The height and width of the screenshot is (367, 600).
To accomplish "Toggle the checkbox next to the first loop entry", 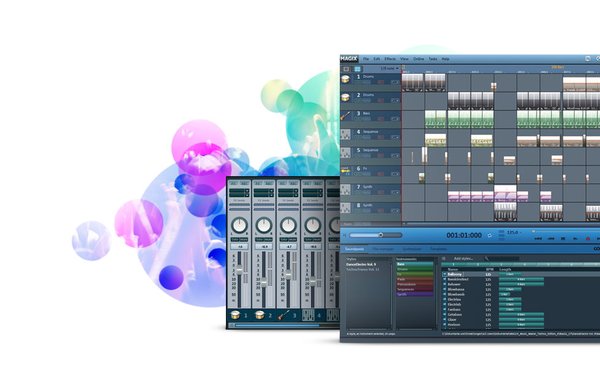I will (x=444, y=274).
